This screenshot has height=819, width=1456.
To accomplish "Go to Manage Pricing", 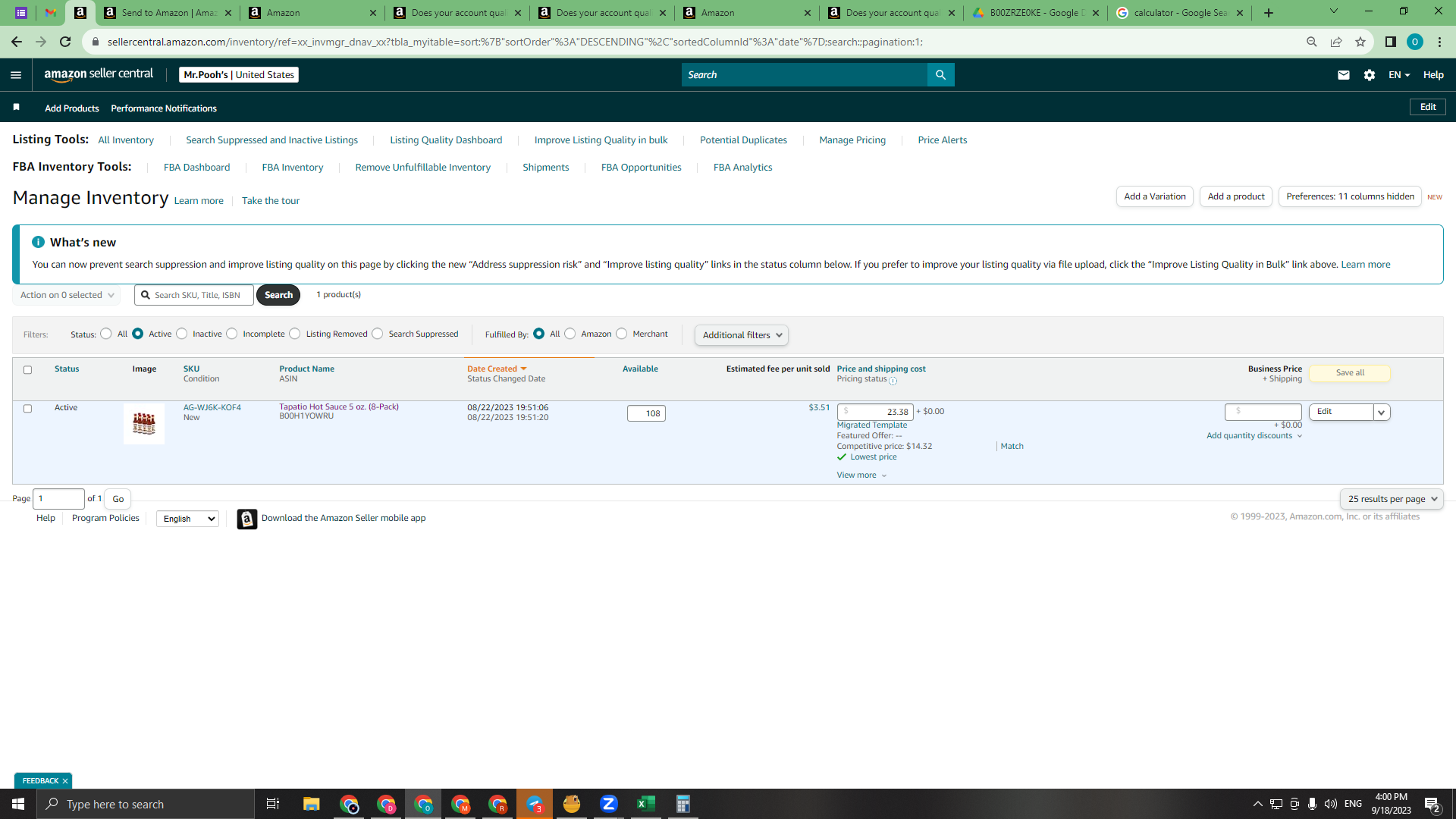I will coord(852,140).
